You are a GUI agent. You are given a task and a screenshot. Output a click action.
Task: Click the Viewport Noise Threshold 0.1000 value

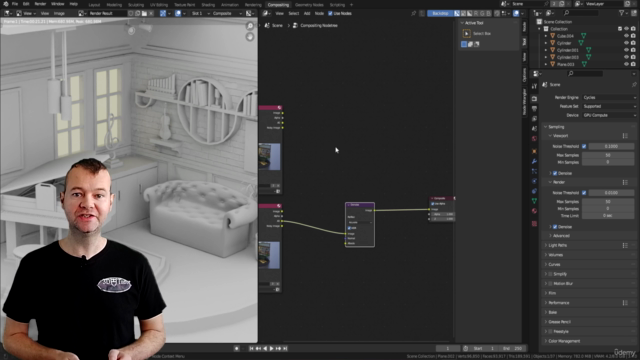(611, 146)
